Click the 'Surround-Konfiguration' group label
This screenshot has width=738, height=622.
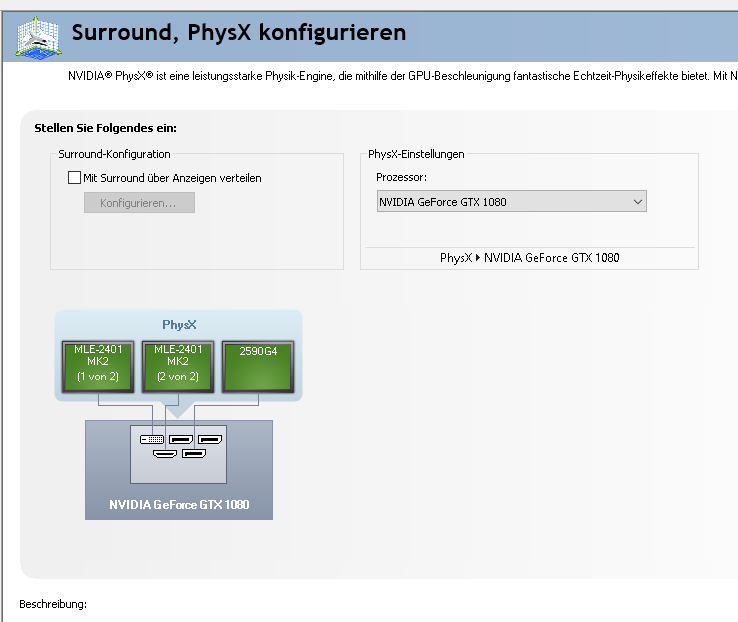pos(114,154)
